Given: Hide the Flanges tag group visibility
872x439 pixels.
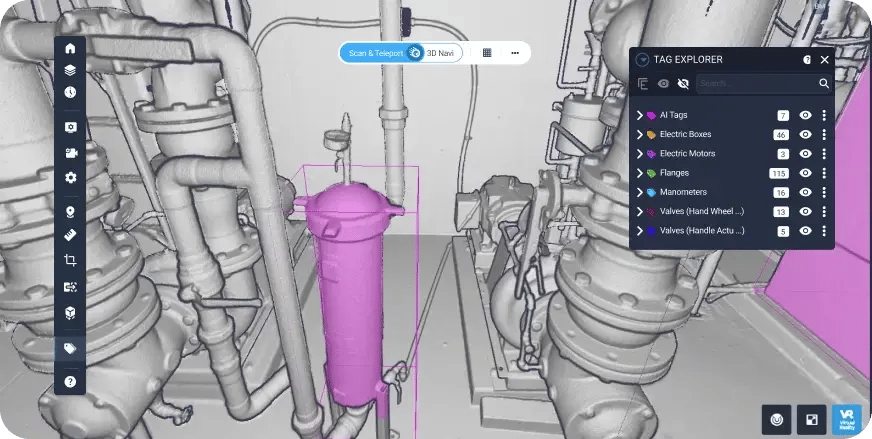Looking at the screenshot, I should (x=805, y=173).
